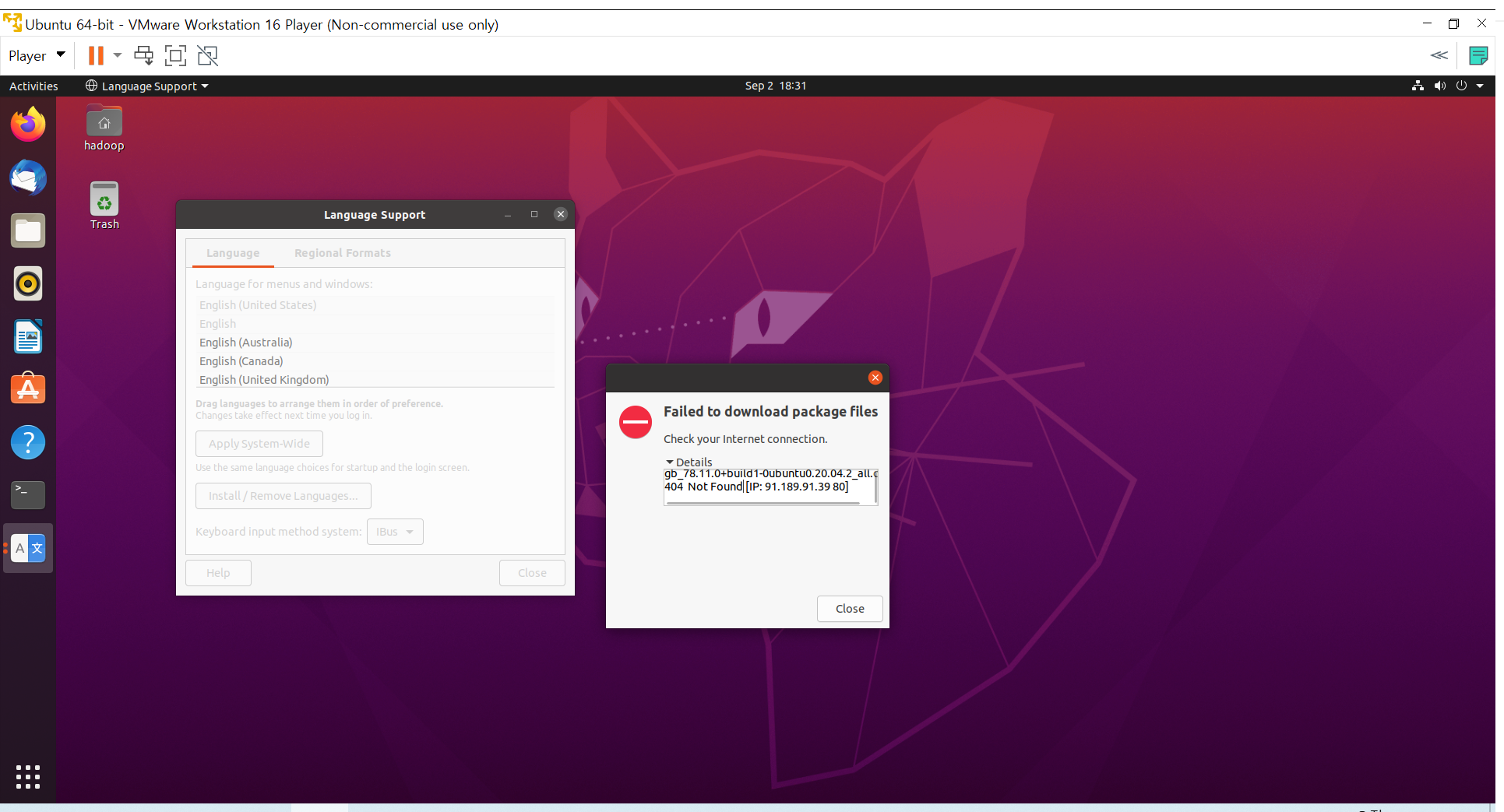
Task: Launch Rhythmbox music player
Action: 28,283
